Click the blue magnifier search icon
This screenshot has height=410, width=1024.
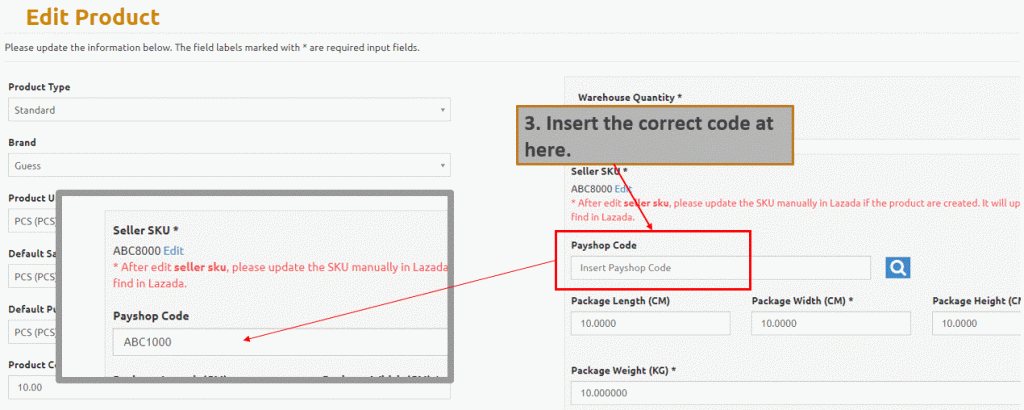tap(898, 267)
